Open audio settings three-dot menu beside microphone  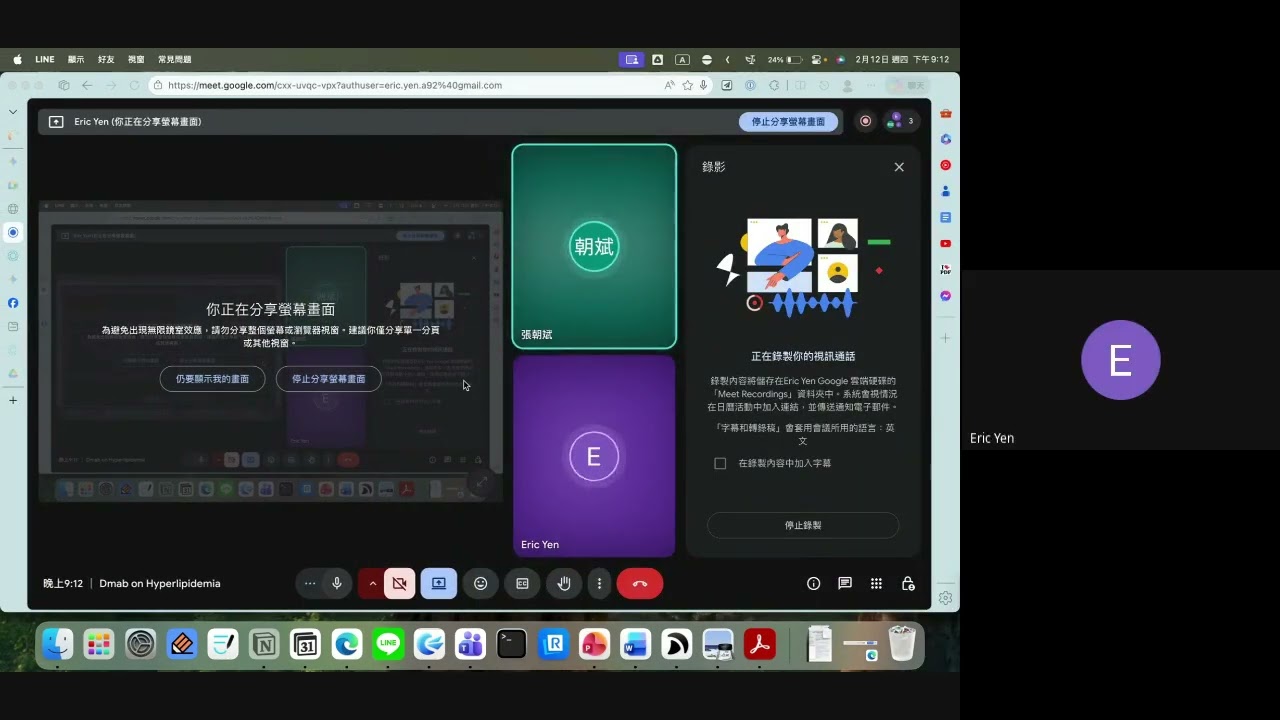point(310,583)
